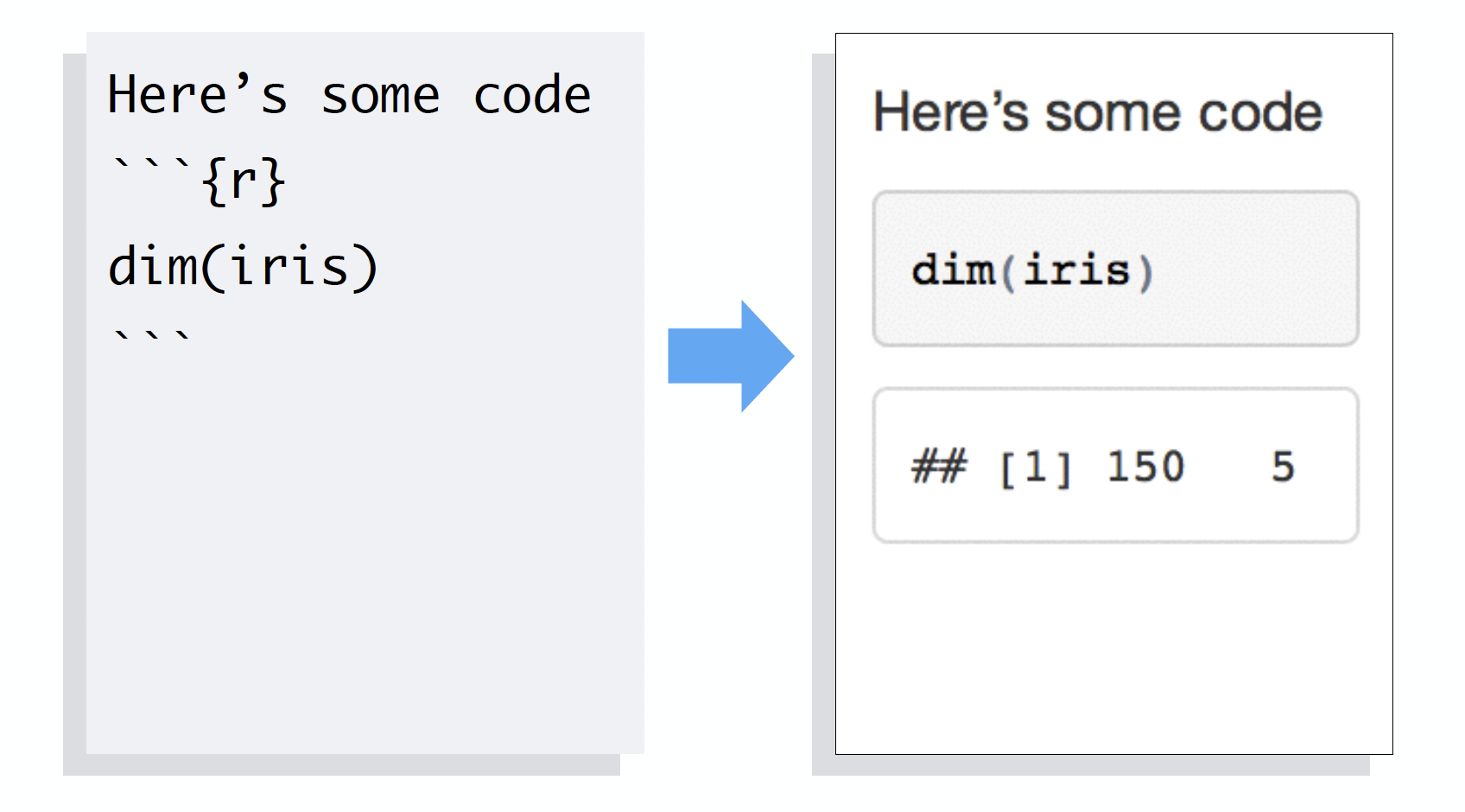Click the word 'dim' in rendered code block
The width and height of the screenshot is (1465, 812).
[954, 270]
